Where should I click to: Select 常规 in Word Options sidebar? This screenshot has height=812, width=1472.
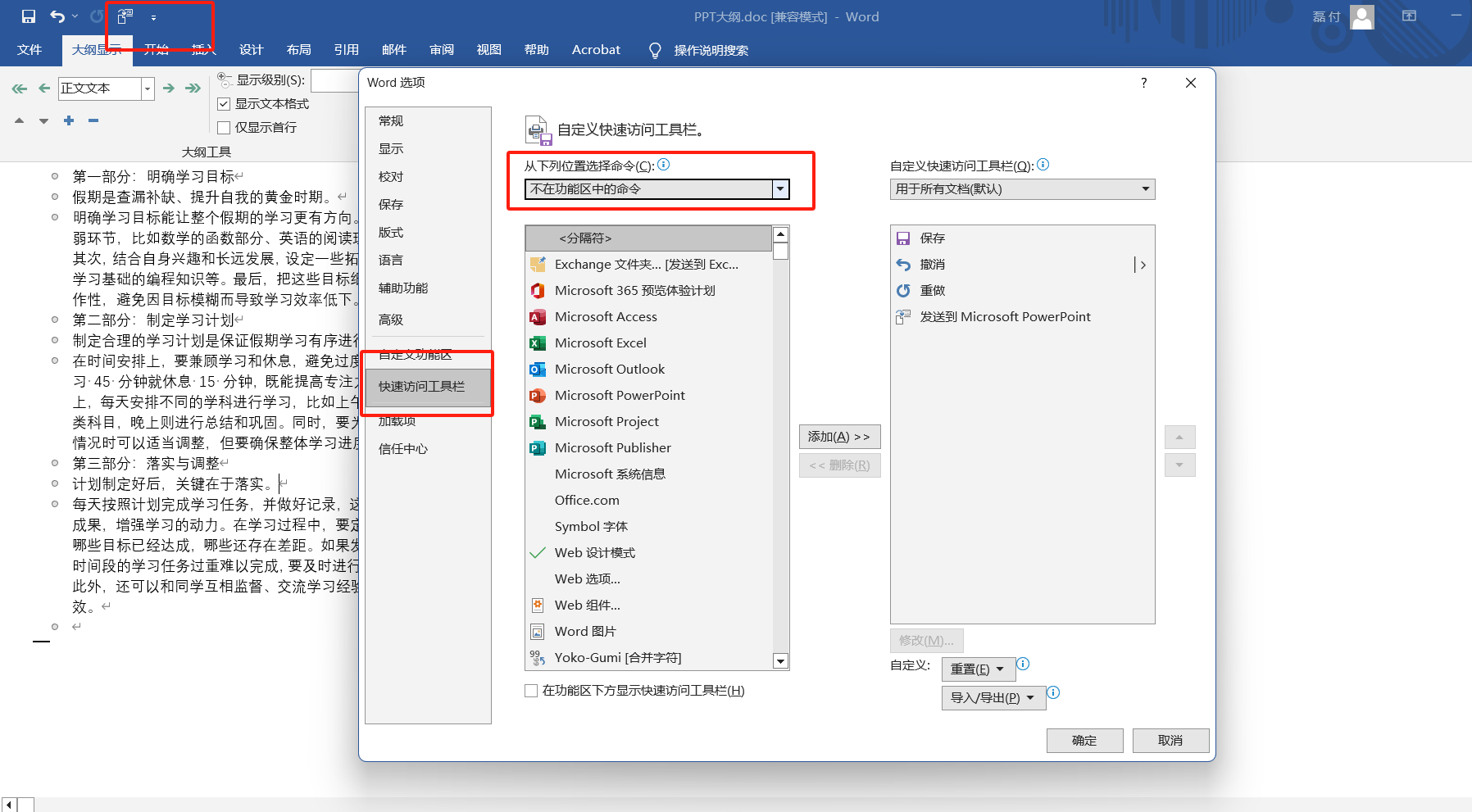pyautogui.click(x=428, y=121)
